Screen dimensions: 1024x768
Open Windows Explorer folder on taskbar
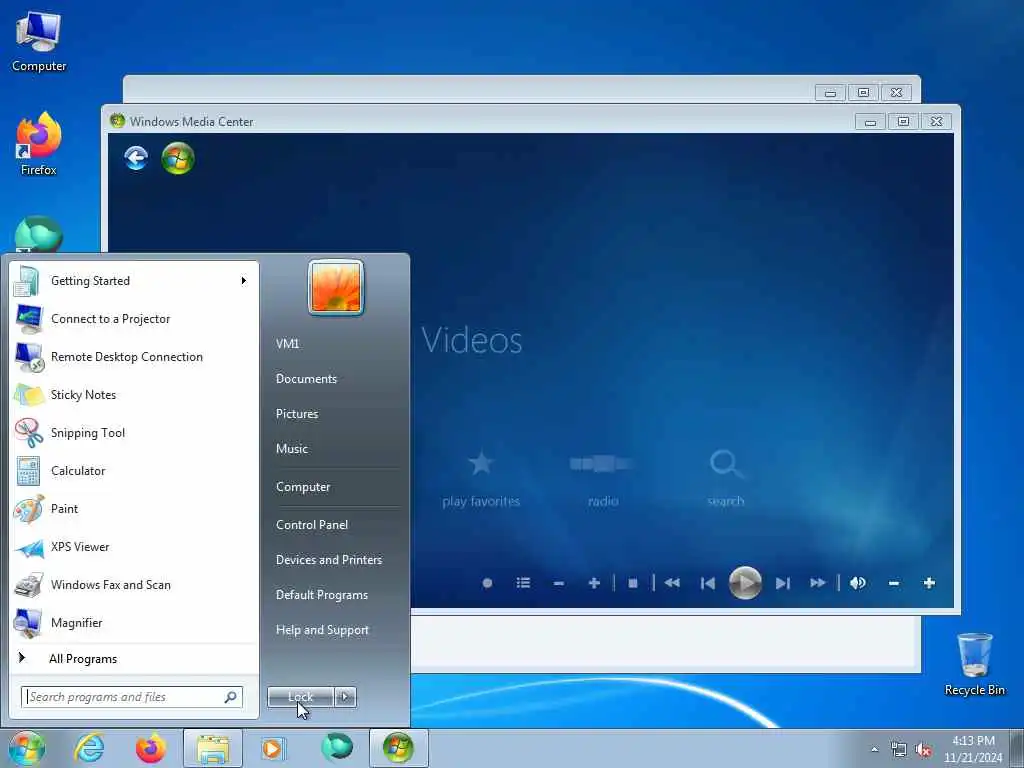[213, 748]
